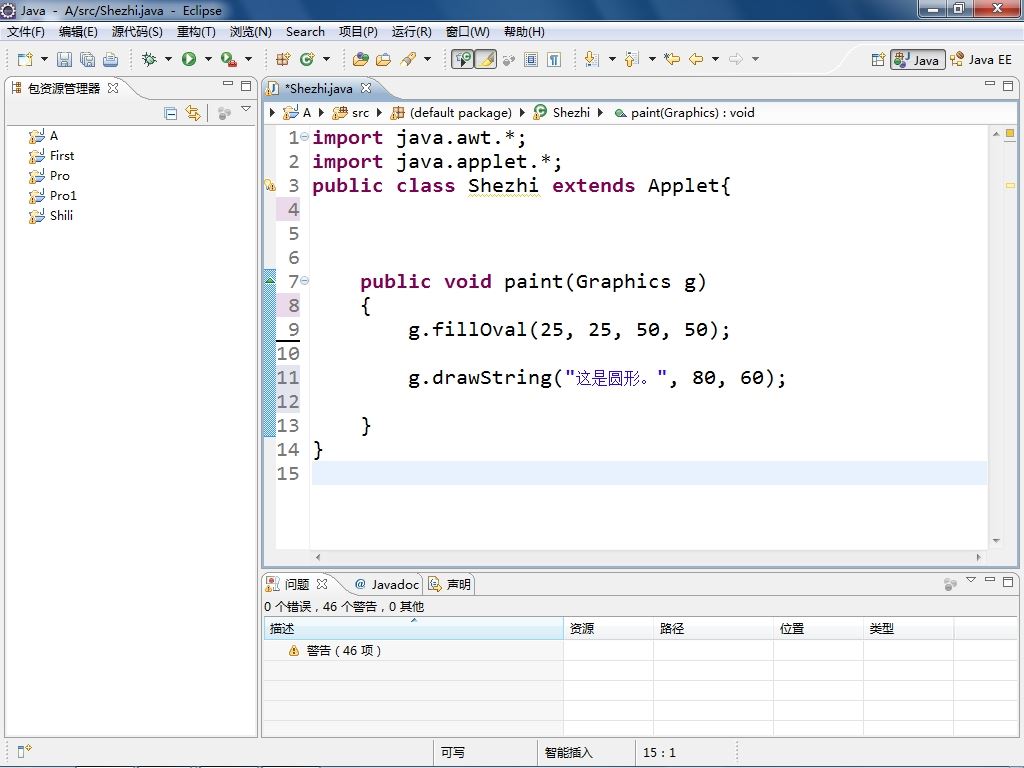The image size is (1024, 768).
Task: Open package explorer view menu triangle
Action: tap(246, 110)
